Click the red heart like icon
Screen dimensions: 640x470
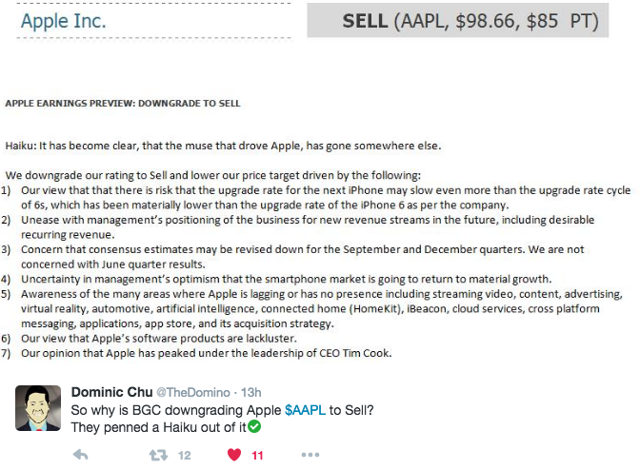point(234,454)
